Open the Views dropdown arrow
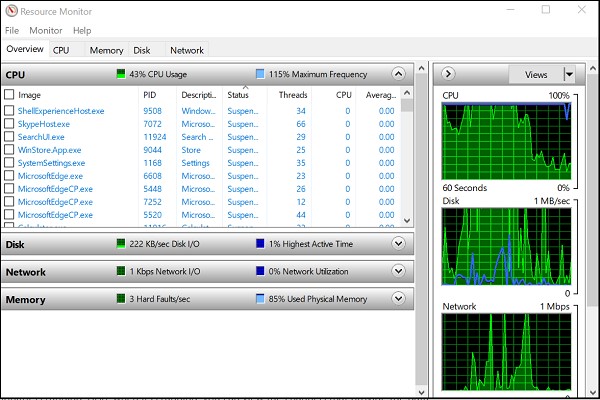 569,74
